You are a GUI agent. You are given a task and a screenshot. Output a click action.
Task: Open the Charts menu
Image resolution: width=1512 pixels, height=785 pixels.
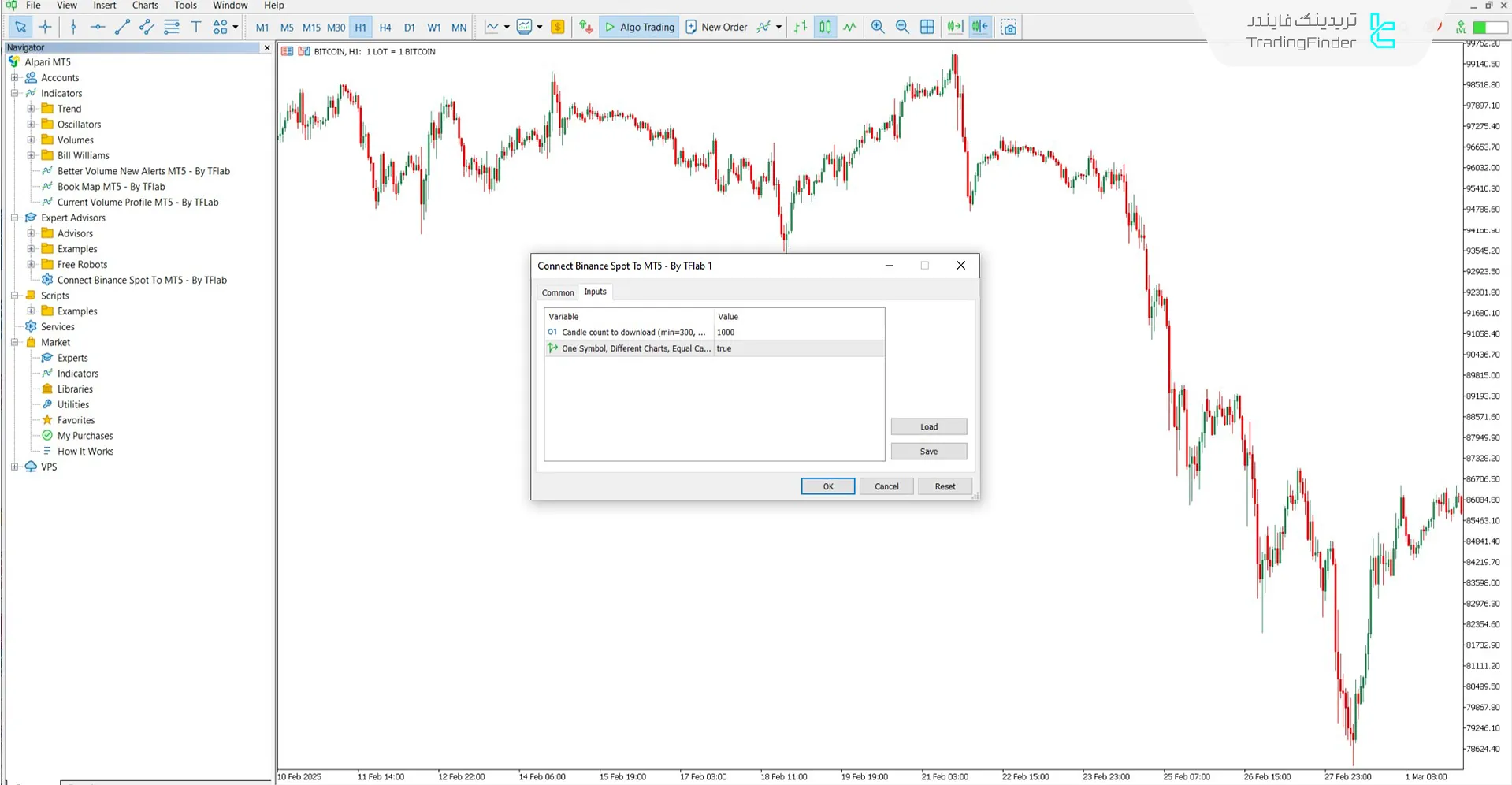click(145, 6)
